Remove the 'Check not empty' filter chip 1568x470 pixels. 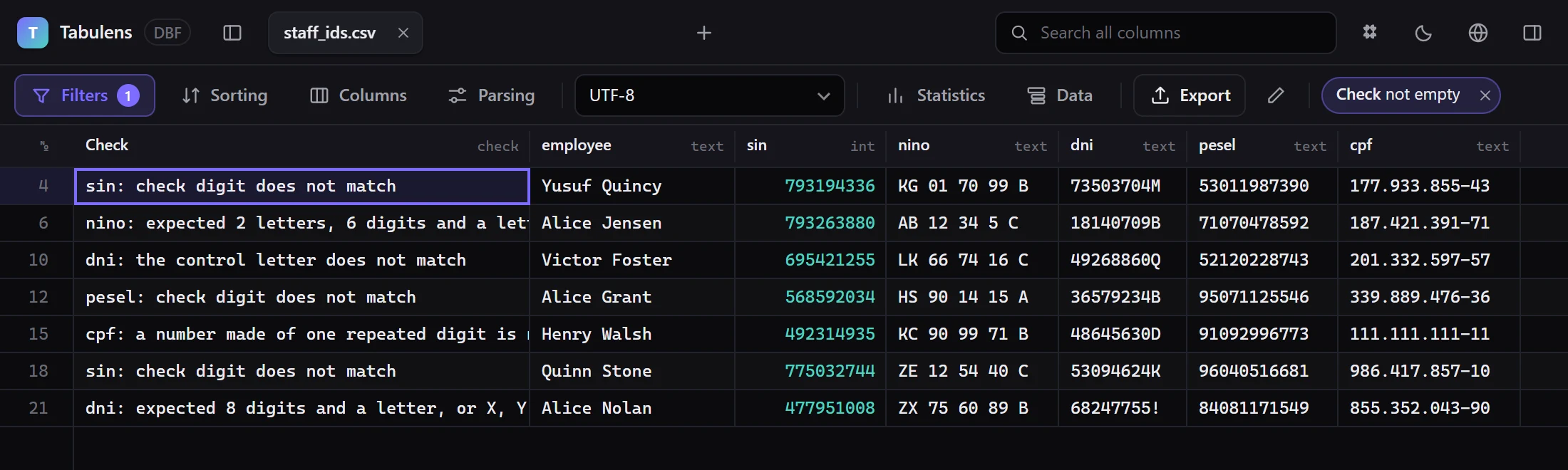1485,95
